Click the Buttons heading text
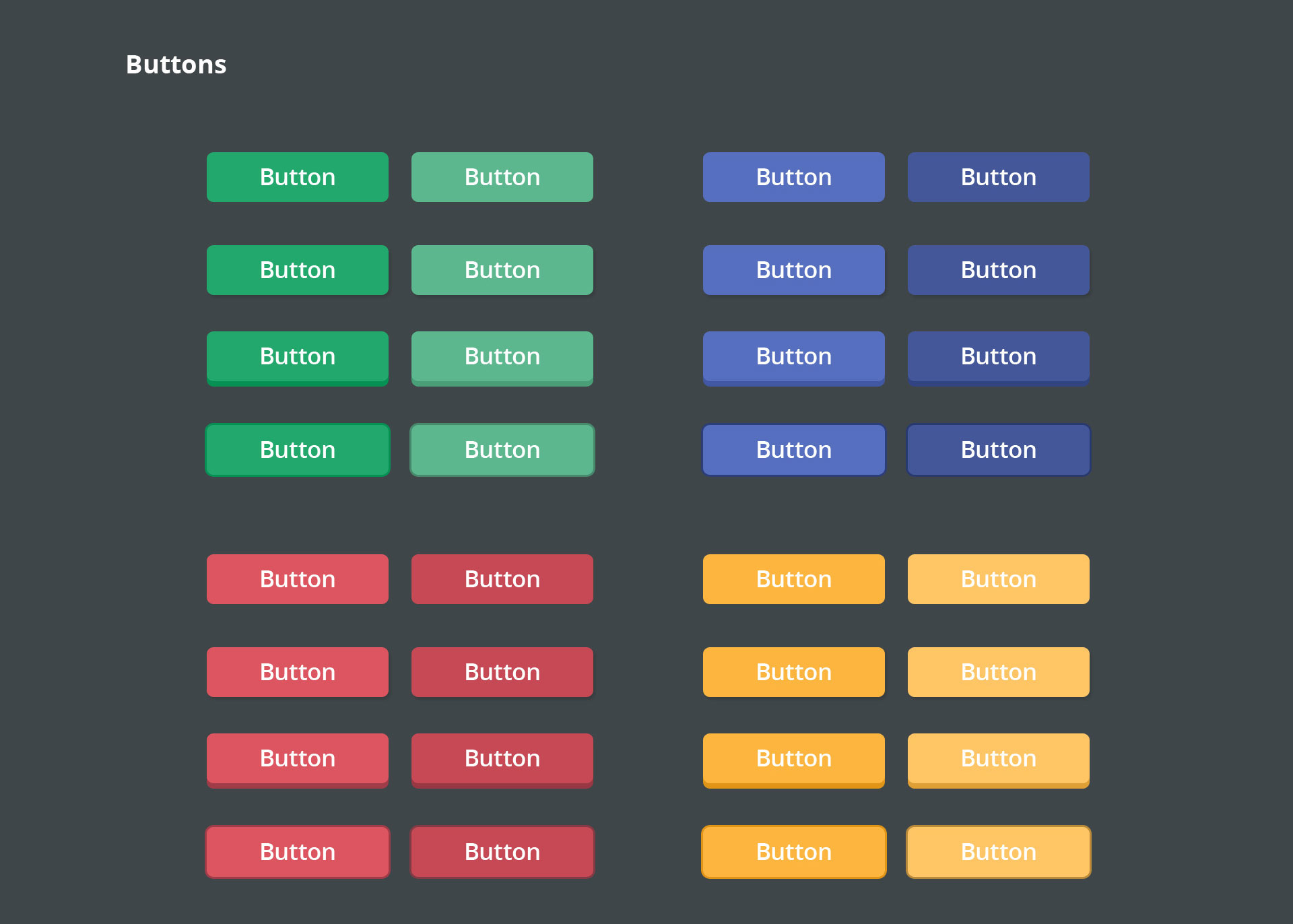 click(x=176, y=65)
